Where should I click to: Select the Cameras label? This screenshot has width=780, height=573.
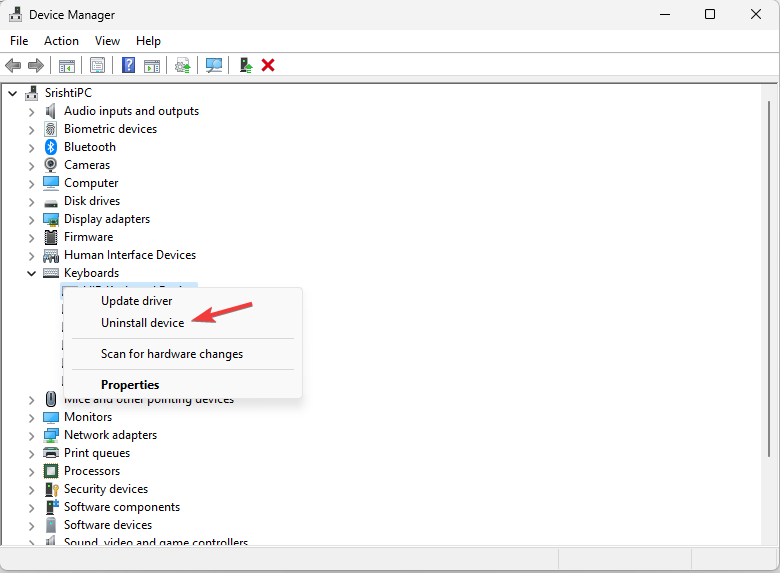[87, 165]
